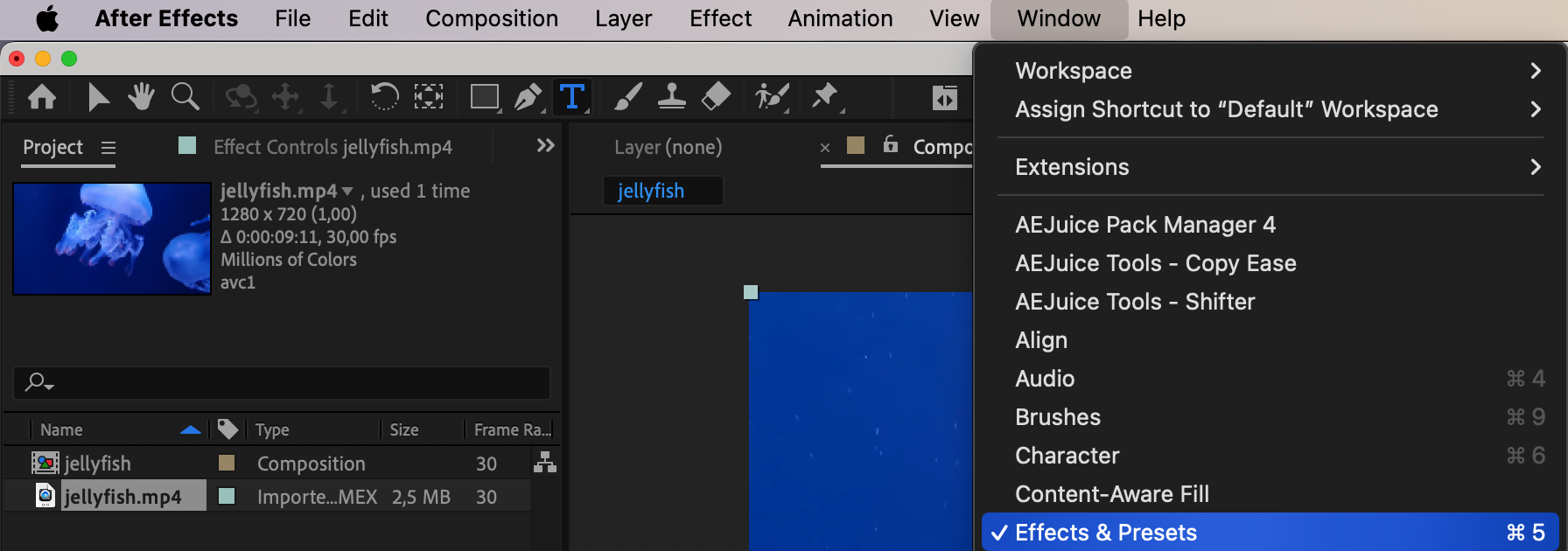
Task: Expand the Assign Shortcut to "Default" Workspace submenu
Action: [x=1270, y=109]
